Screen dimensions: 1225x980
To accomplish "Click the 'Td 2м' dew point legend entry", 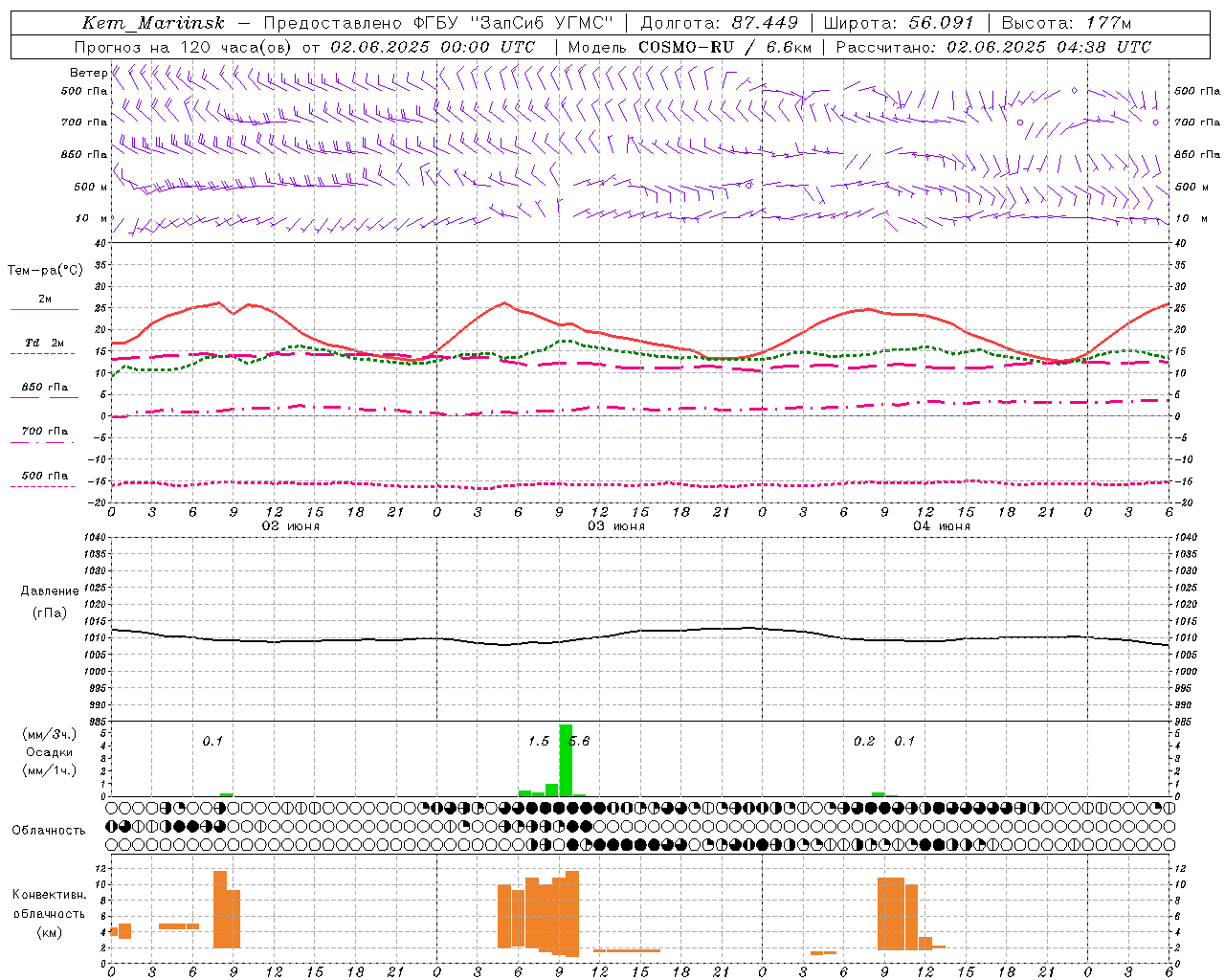I will [x=44, y=343].
